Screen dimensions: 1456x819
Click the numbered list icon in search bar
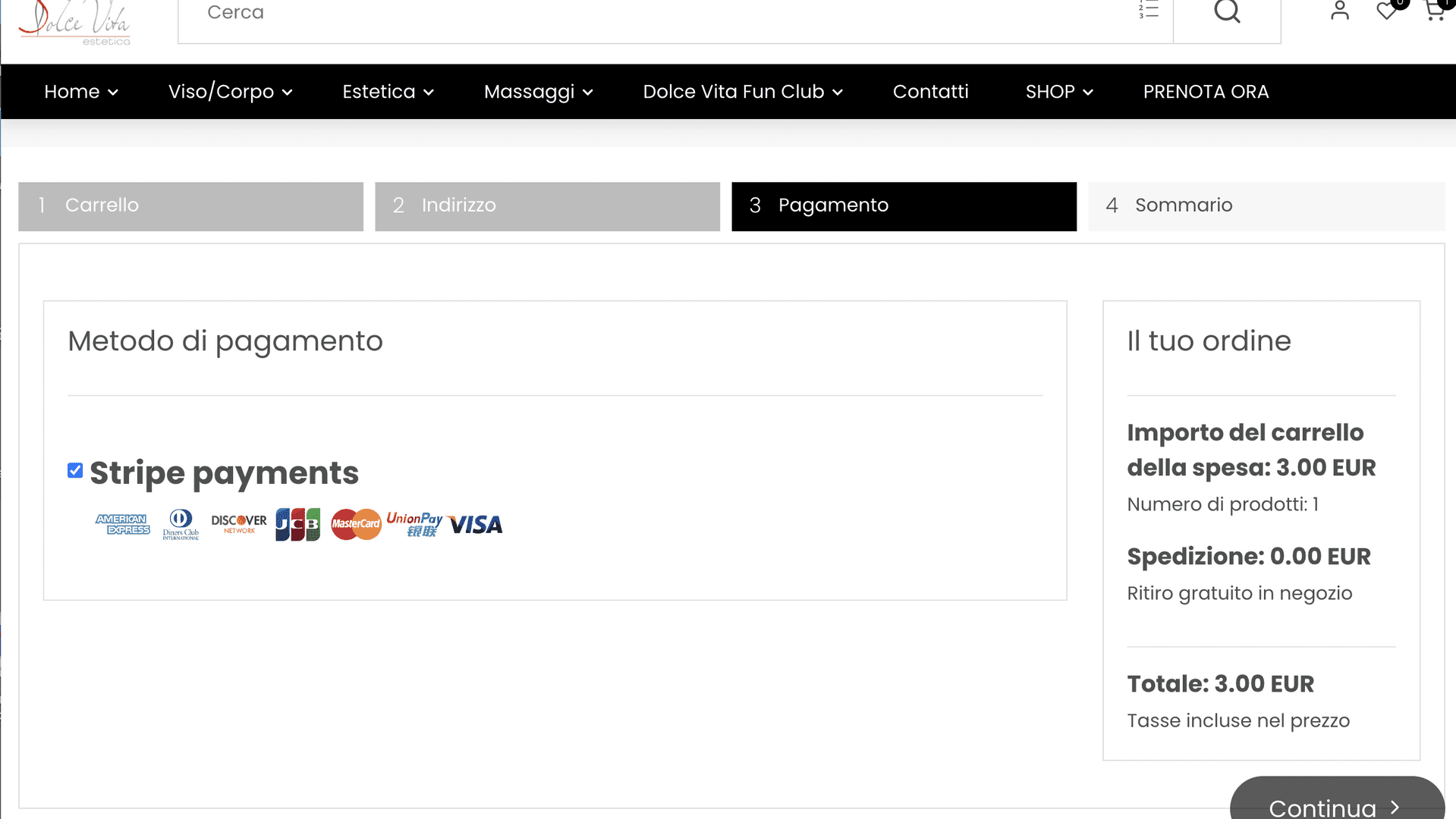tap(1149, 10)
